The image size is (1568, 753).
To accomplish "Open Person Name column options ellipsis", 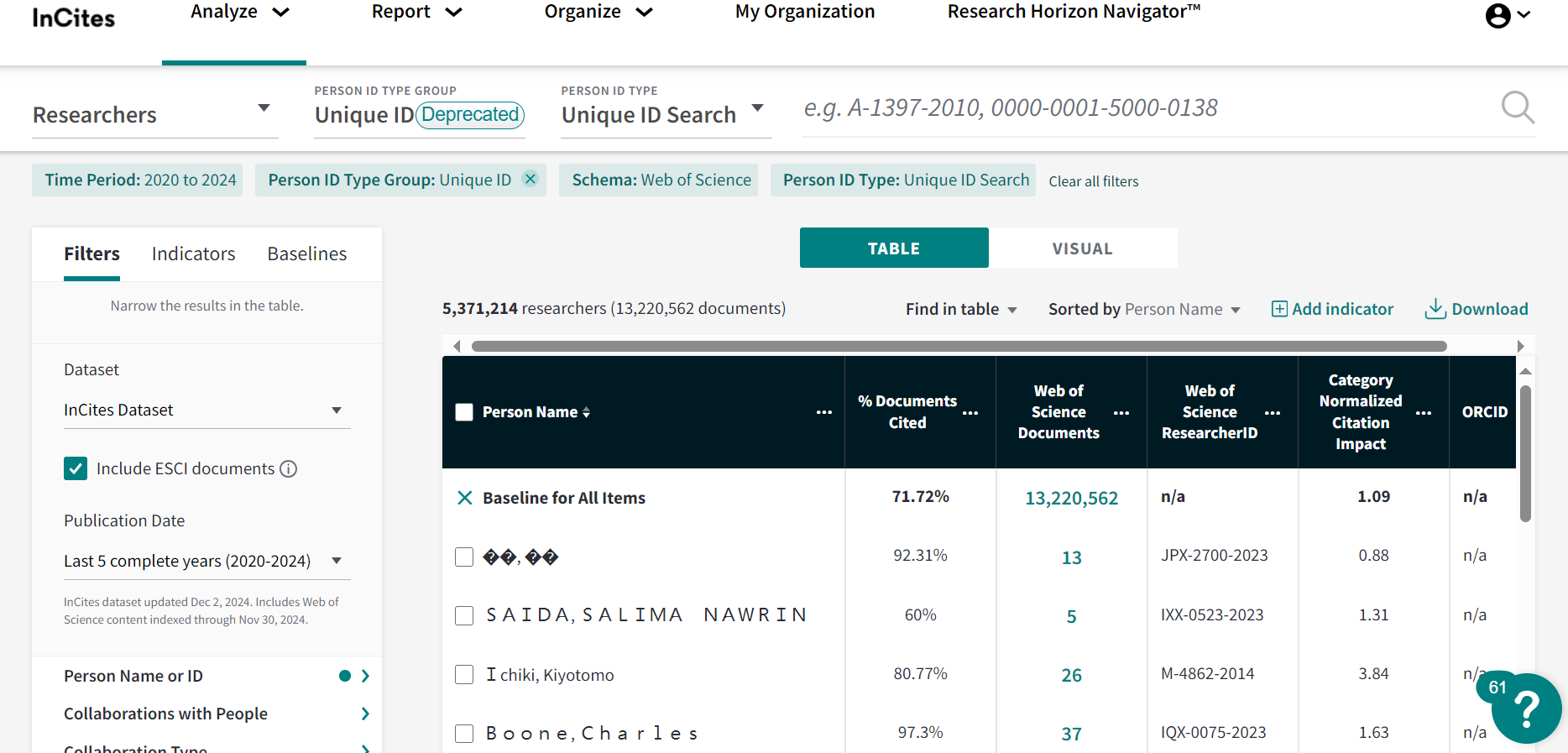I will [x=824, y=412].
